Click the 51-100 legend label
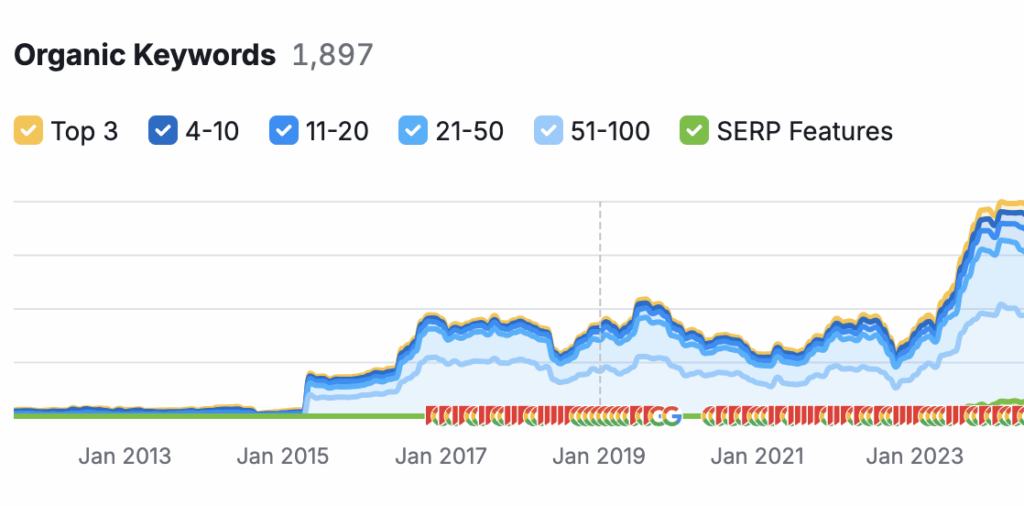Screen dimensions: 1024x506 [611, 131]
